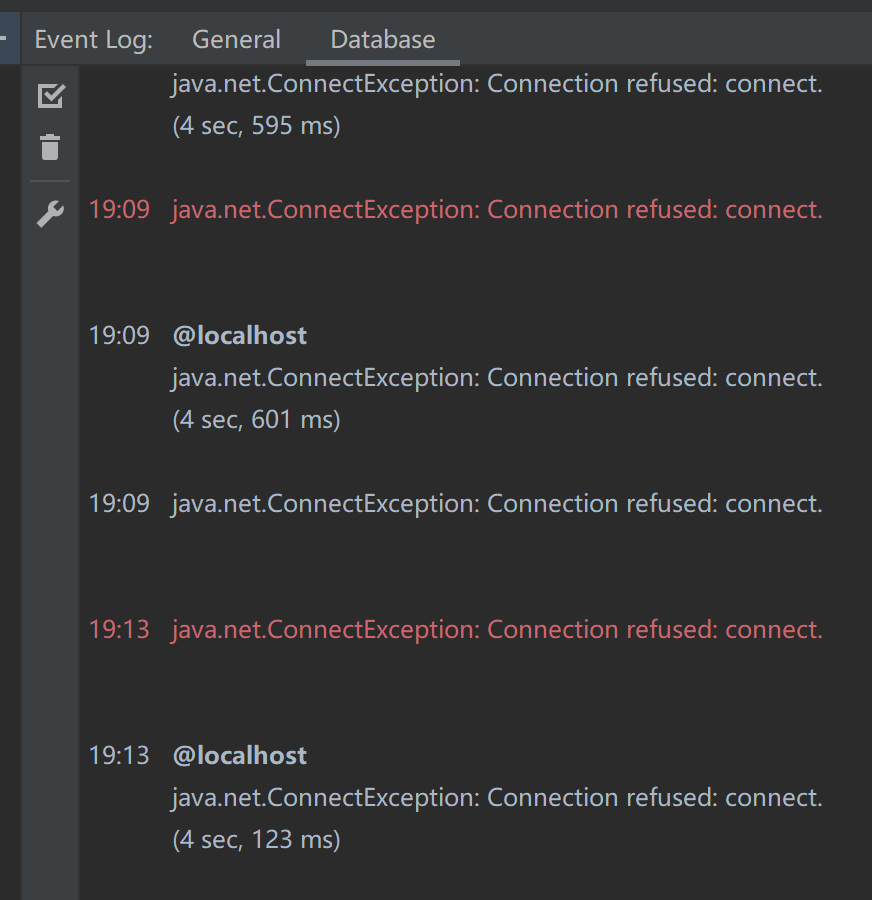Click exception message under 19:13 @localhost

point(497,798)
